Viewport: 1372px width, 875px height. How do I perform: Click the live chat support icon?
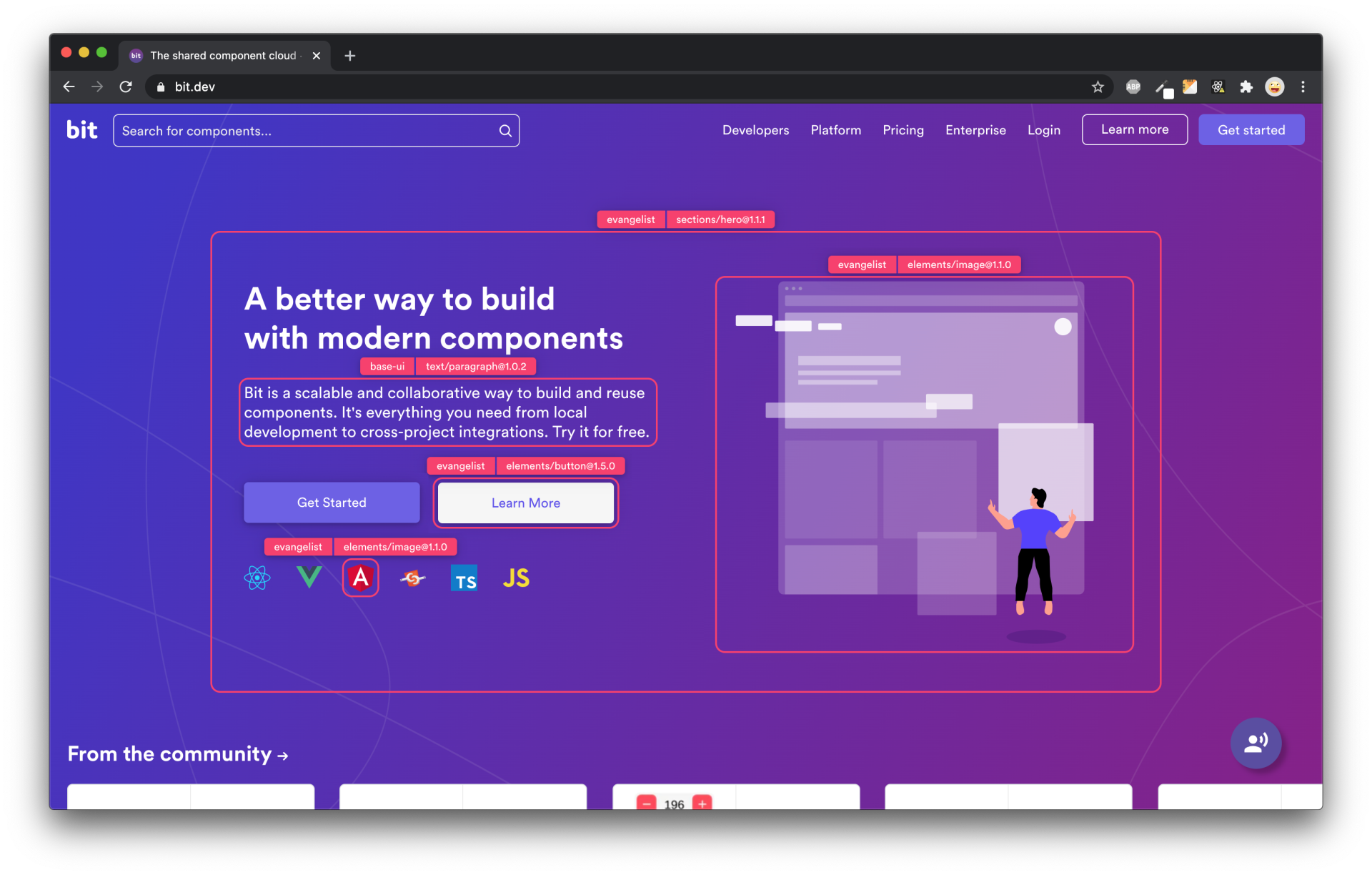point(1256,742)
